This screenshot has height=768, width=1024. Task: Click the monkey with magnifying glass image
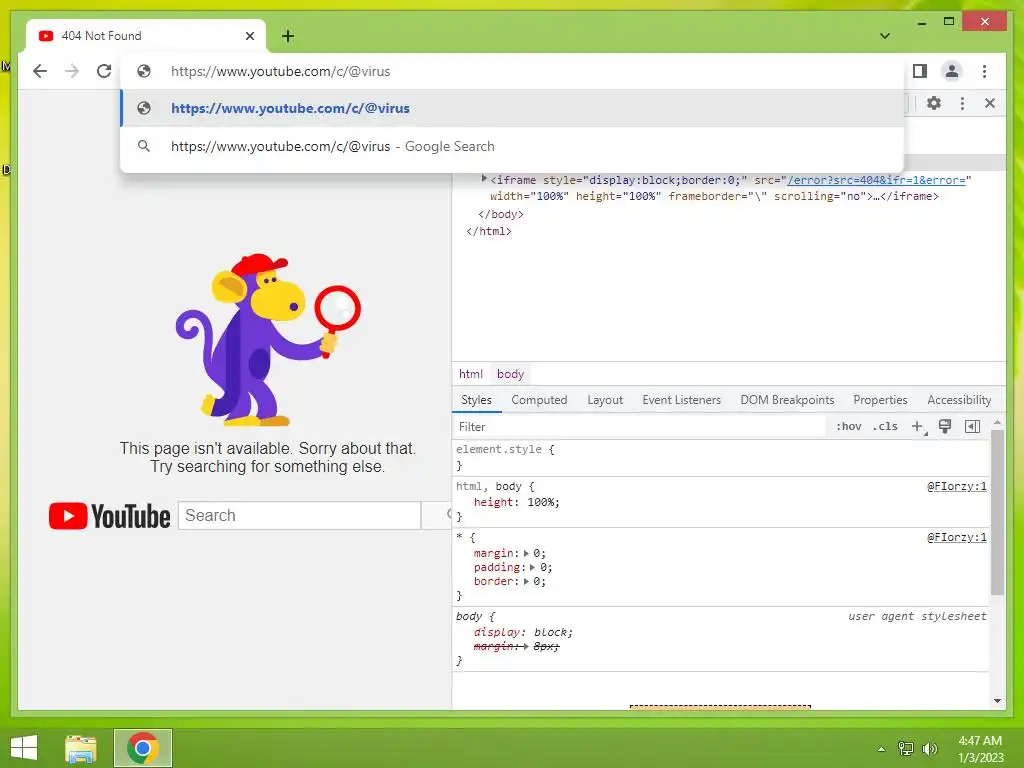pos(268,340)
